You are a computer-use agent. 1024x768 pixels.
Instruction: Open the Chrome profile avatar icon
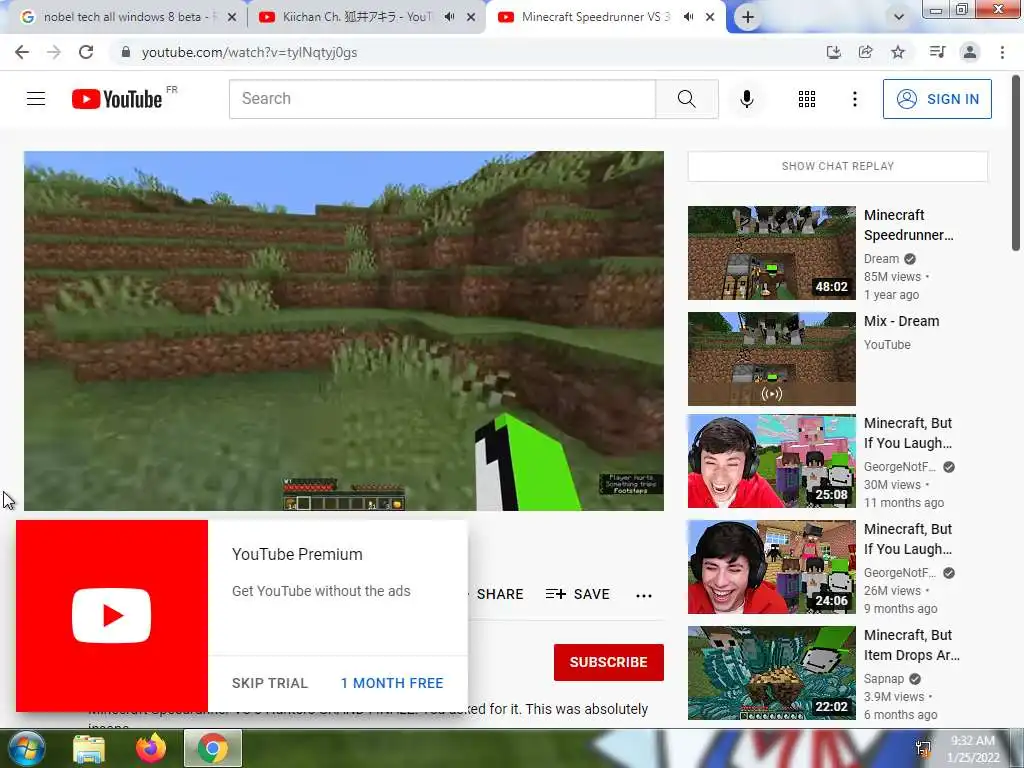click(x=970, y=52)
